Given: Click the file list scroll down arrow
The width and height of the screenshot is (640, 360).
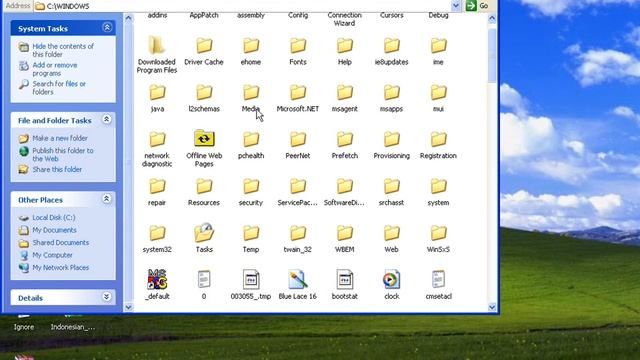Looking at the screenshot, I should pyautogui.click(x=492, y=307).
